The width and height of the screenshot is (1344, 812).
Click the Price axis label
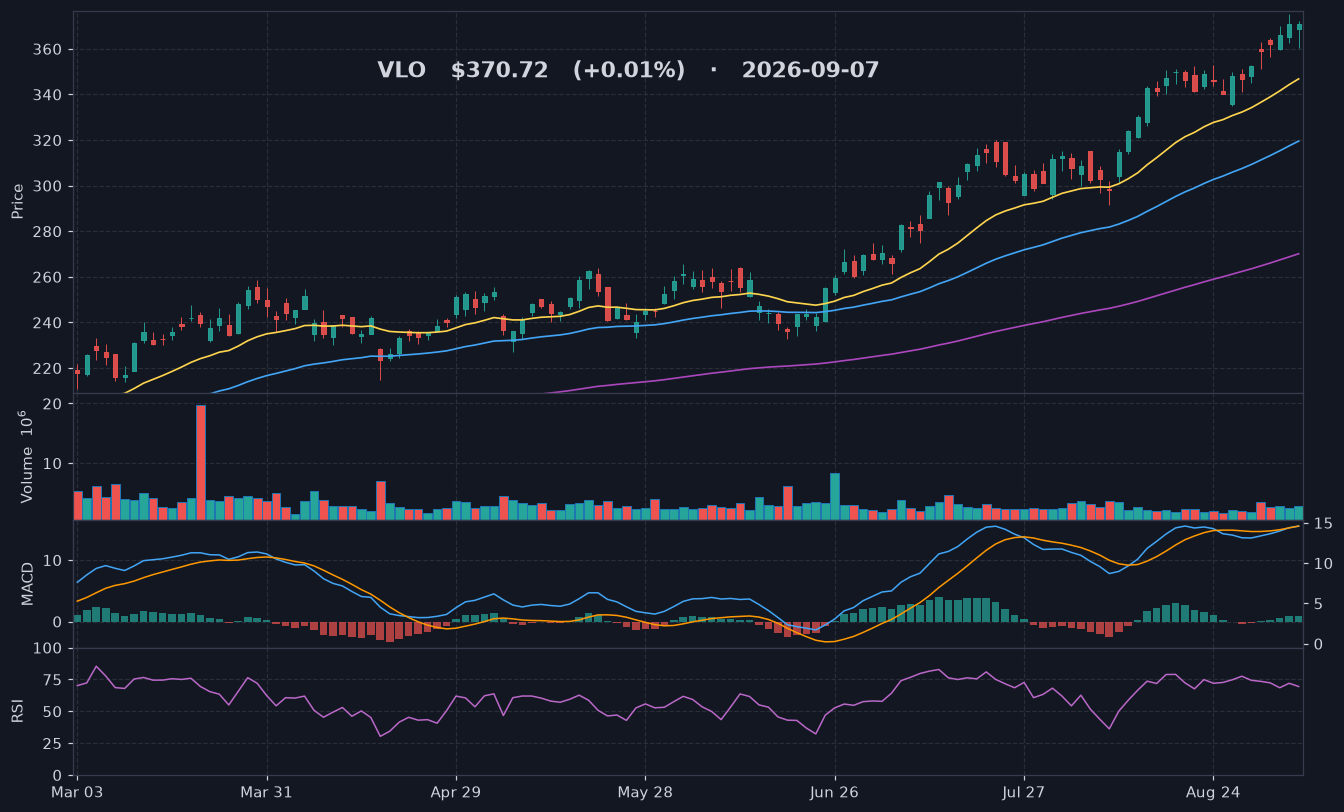coord(18,201)
